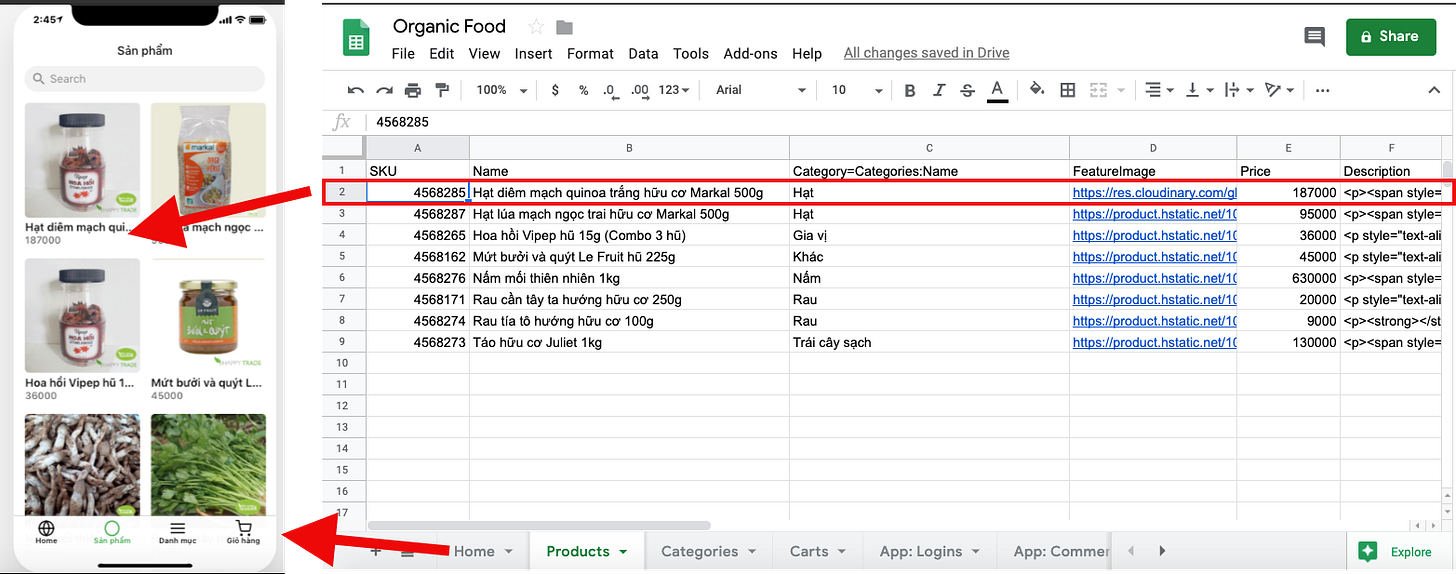The image size is (1456, 574).
Task: Open the fill color picker
Action: pyautogui.click(x=1037, y=90)
